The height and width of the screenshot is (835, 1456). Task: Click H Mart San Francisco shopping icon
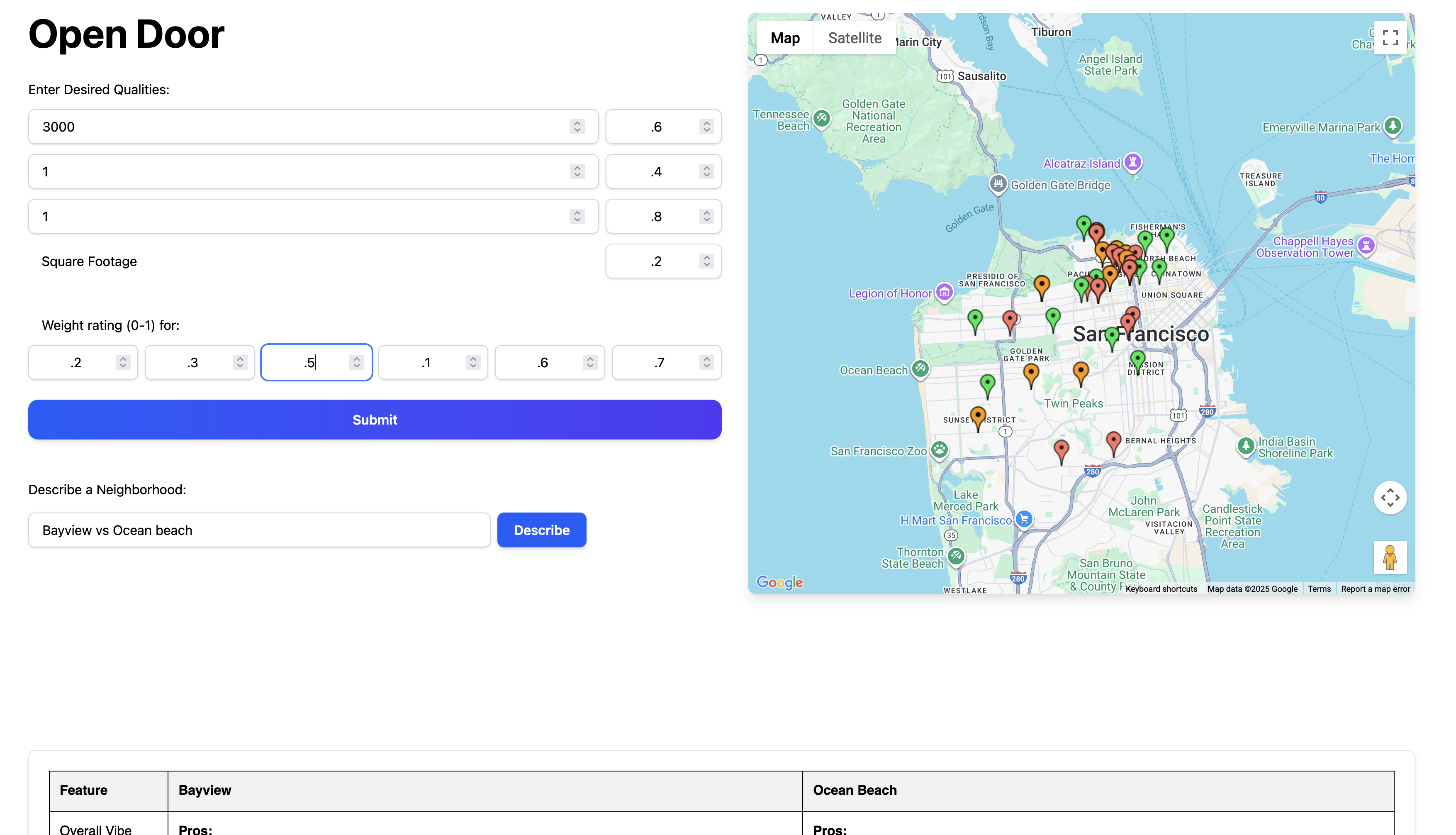click(x=1024, y=519)
